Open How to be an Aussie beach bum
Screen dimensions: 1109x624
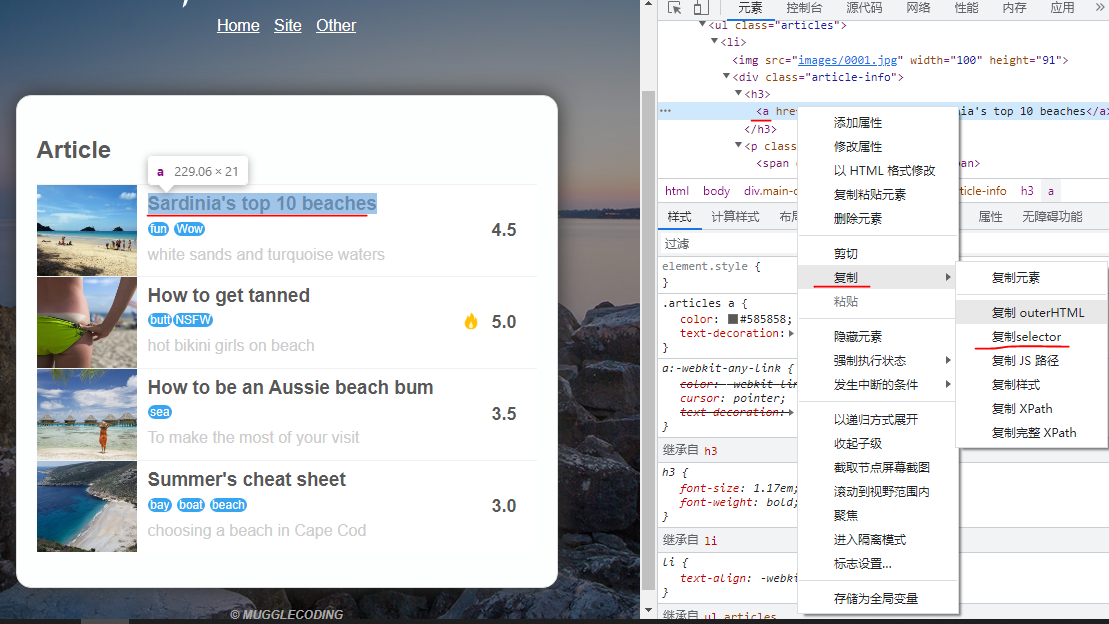pyautogui.click(x=291, y=388)
